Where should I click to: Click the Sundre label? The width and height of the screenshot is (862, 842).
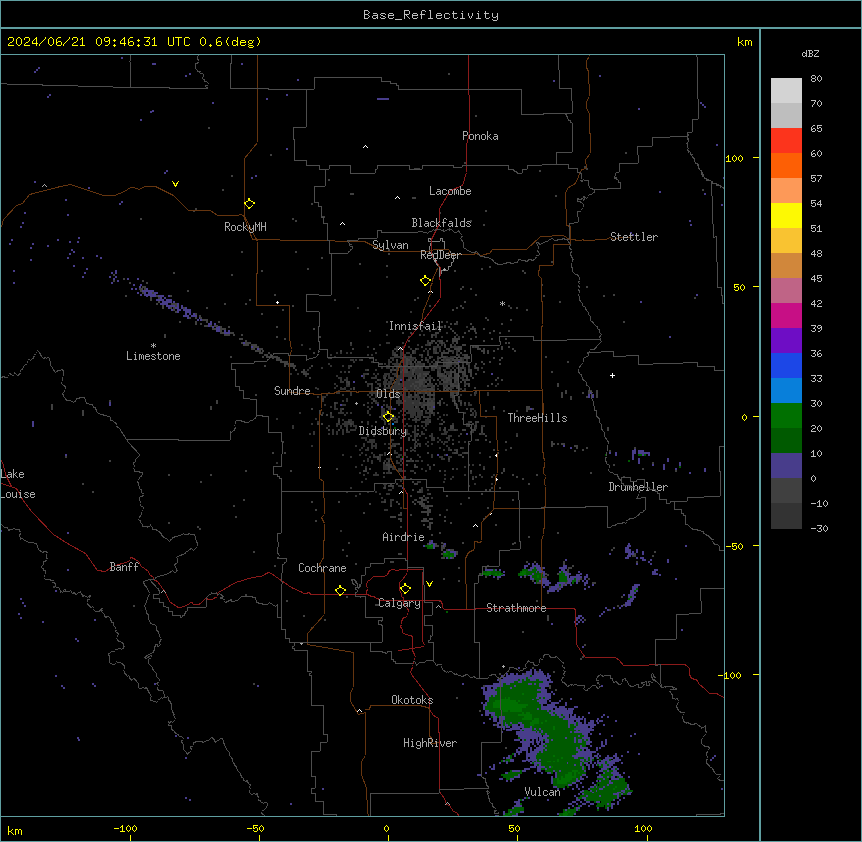292,391
